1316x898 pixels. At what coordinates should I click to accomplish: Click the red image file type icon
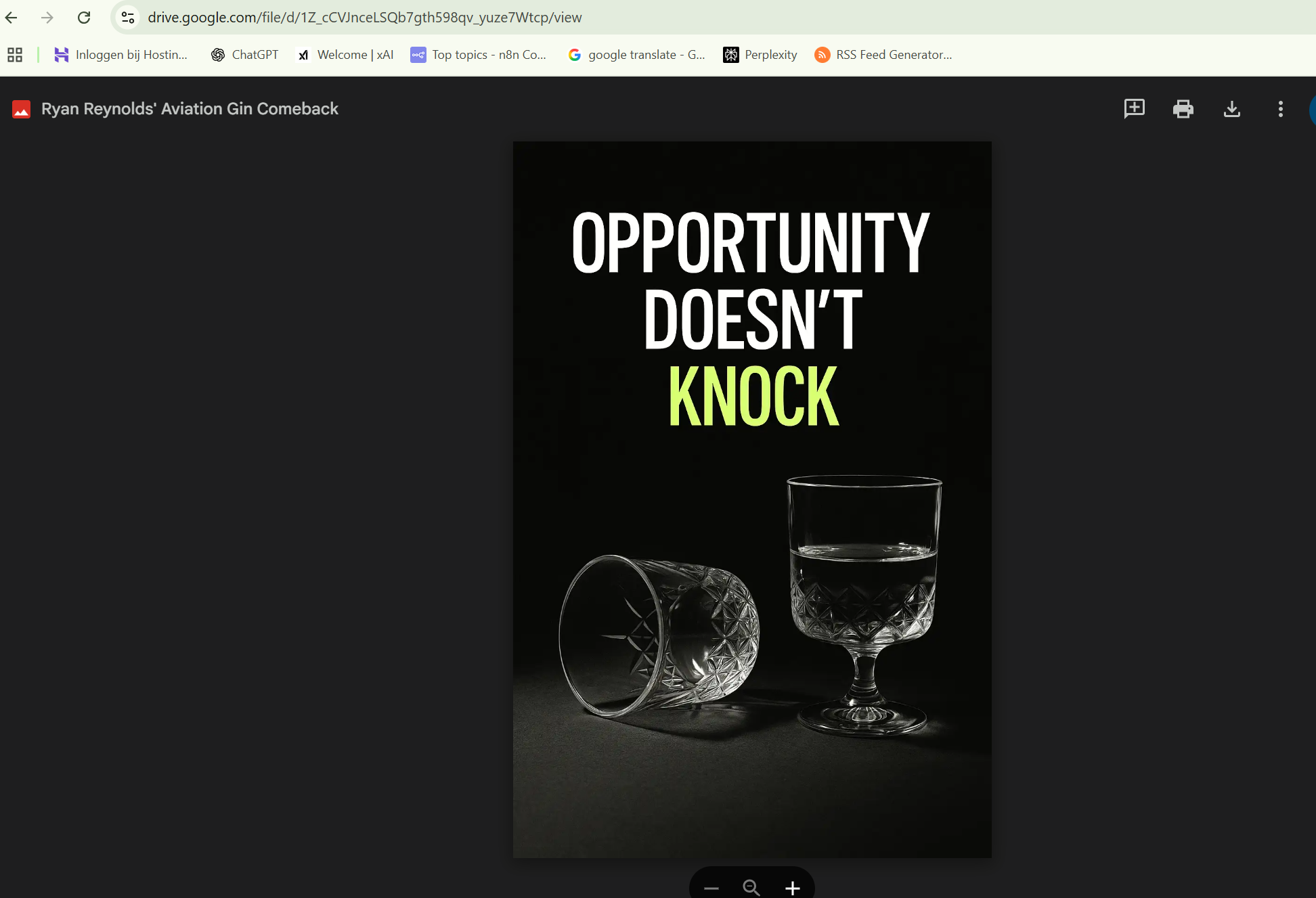(21, 109)
